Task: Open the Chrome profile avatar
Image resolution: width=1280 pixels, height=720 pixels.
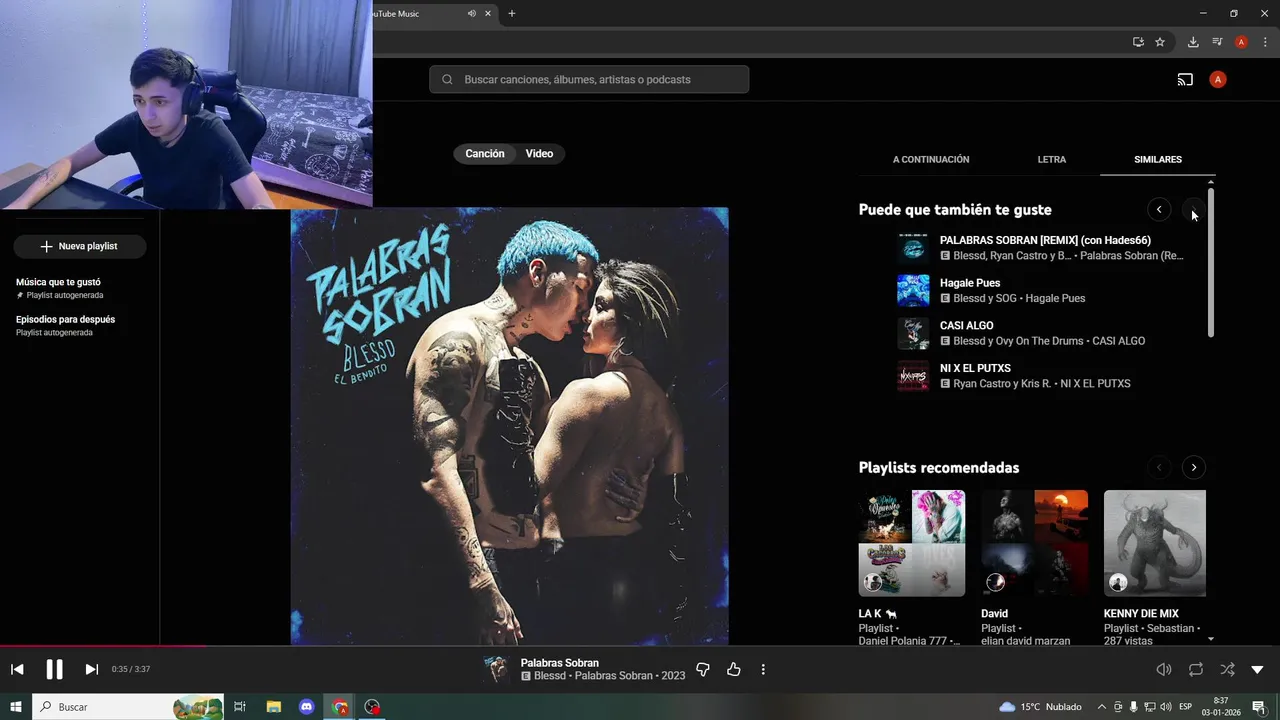Action: point(1241,42)
